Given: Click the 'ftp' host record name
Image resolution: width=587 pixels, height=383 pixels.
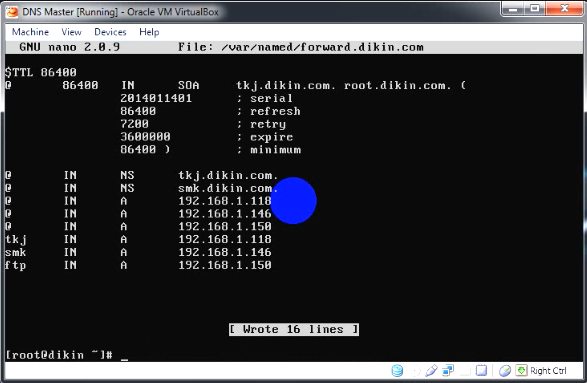Looking at the screenshot, I should point(16,265).
